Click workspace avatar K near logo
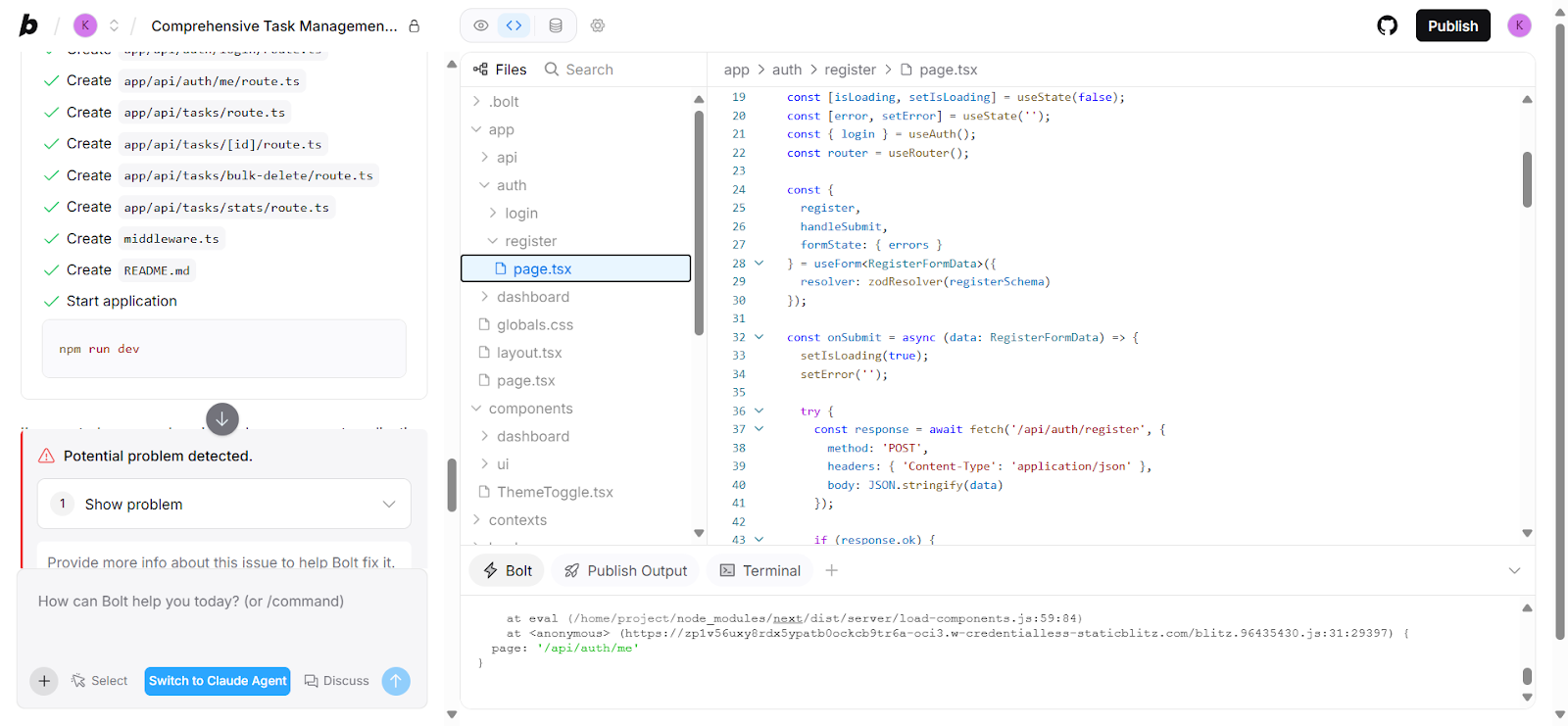The image size is (1568, 726). click(x=85, y=25)
